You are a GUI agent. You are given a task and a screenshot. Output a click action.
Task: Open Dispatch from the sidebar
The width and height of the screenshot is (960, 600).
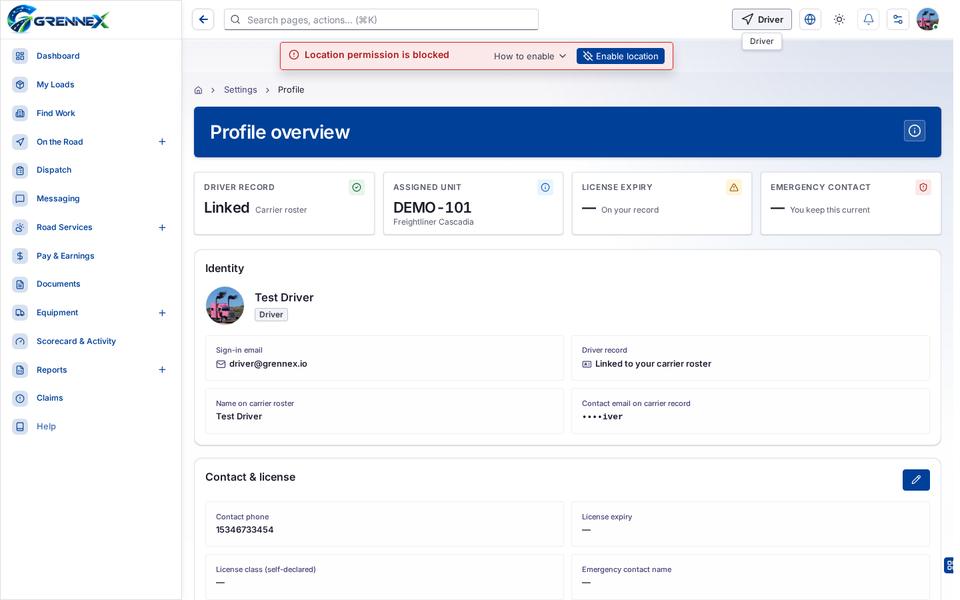tap(54, 170)
